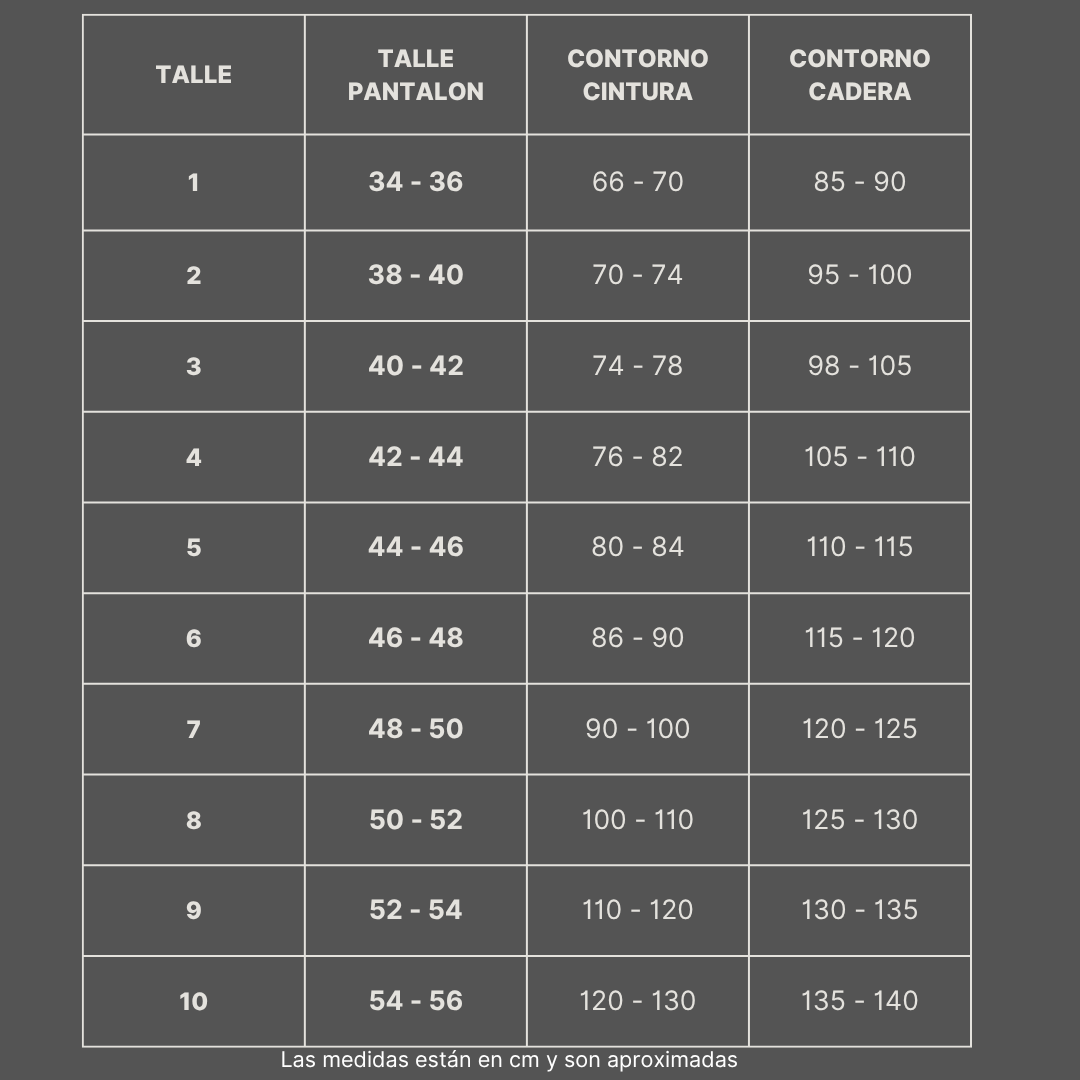1080x1080 pixels.
Task: Click the hip value 130 - 135
Action: coord(860,910)
